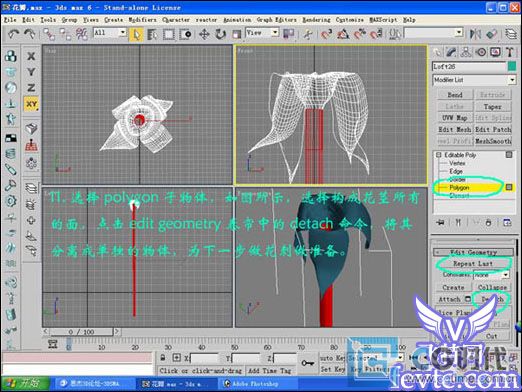Switch to the Motion command panel tab
Viewport: 522px width, 392px height.
point(480,52)
